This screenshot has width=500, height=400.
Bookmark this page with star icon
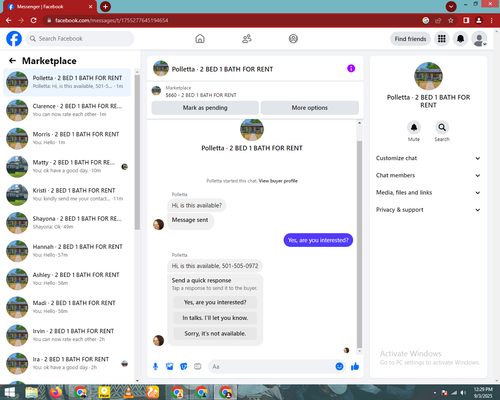coord(451,20)
